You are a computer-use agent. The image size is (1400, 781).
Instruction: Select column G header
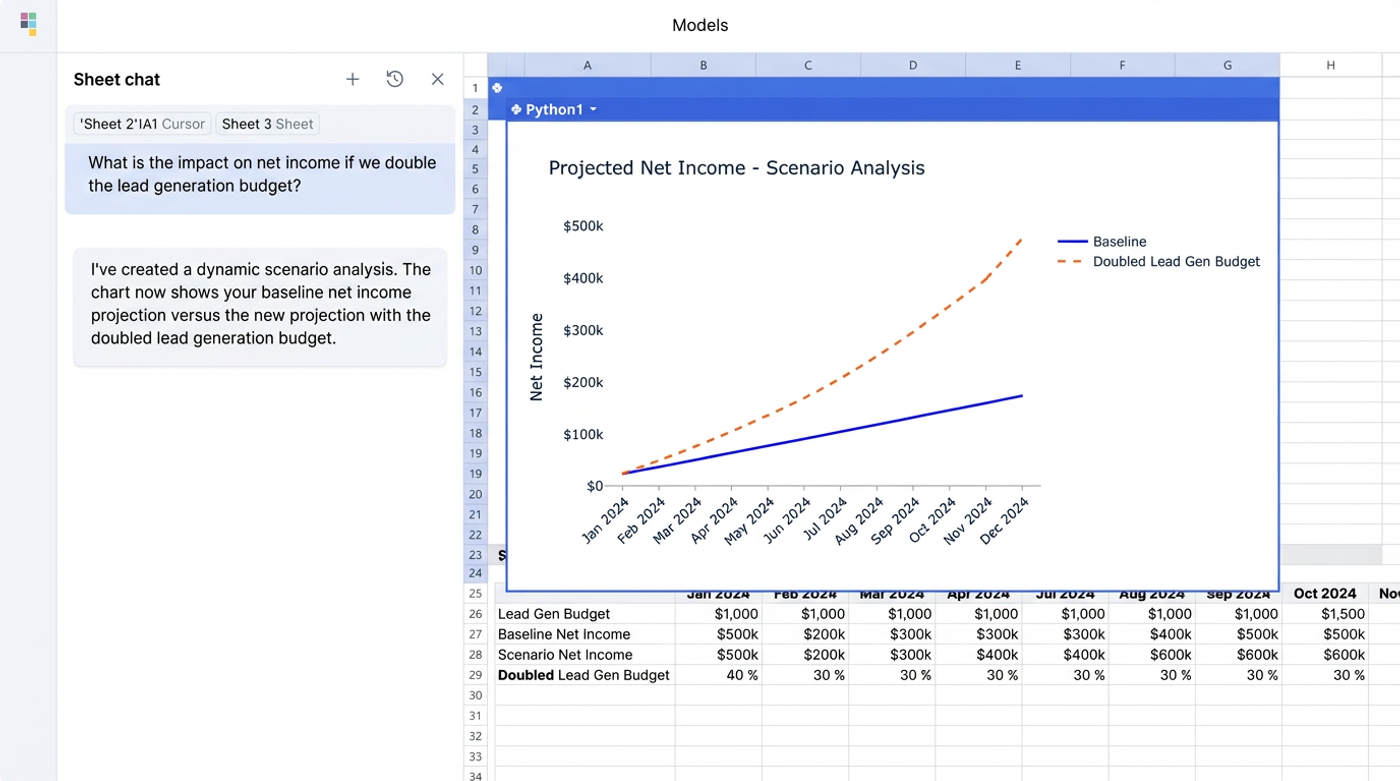coord(1227,65)
